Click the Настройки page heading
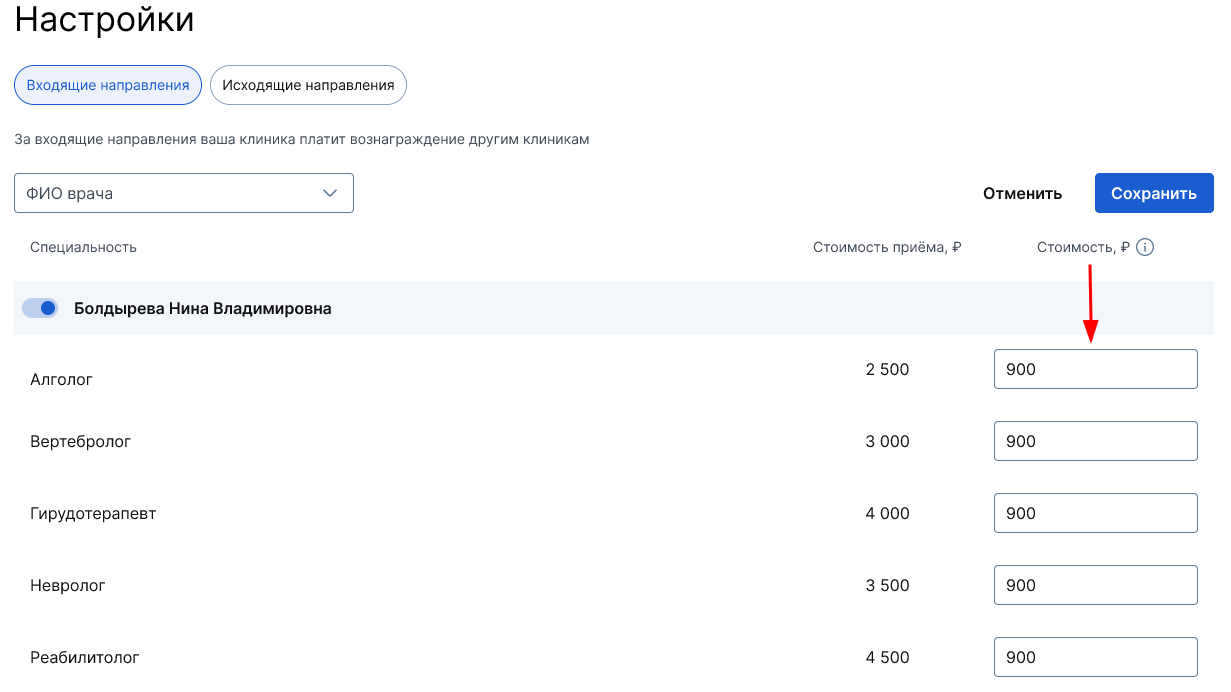Viewport: 1231px width, 692px height. click(x=104, y=20)
